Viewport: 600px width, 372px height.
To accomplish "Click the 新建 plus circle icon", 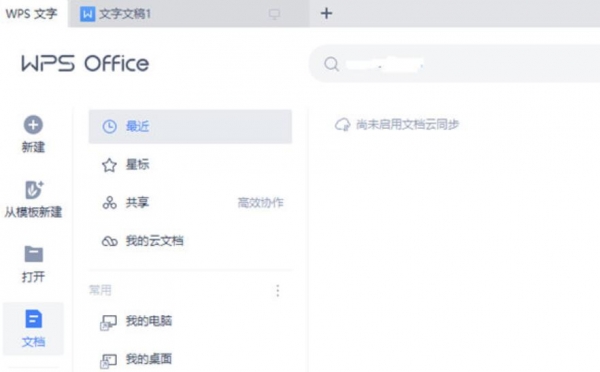I will pyautogui.click(x=33, y=124).
